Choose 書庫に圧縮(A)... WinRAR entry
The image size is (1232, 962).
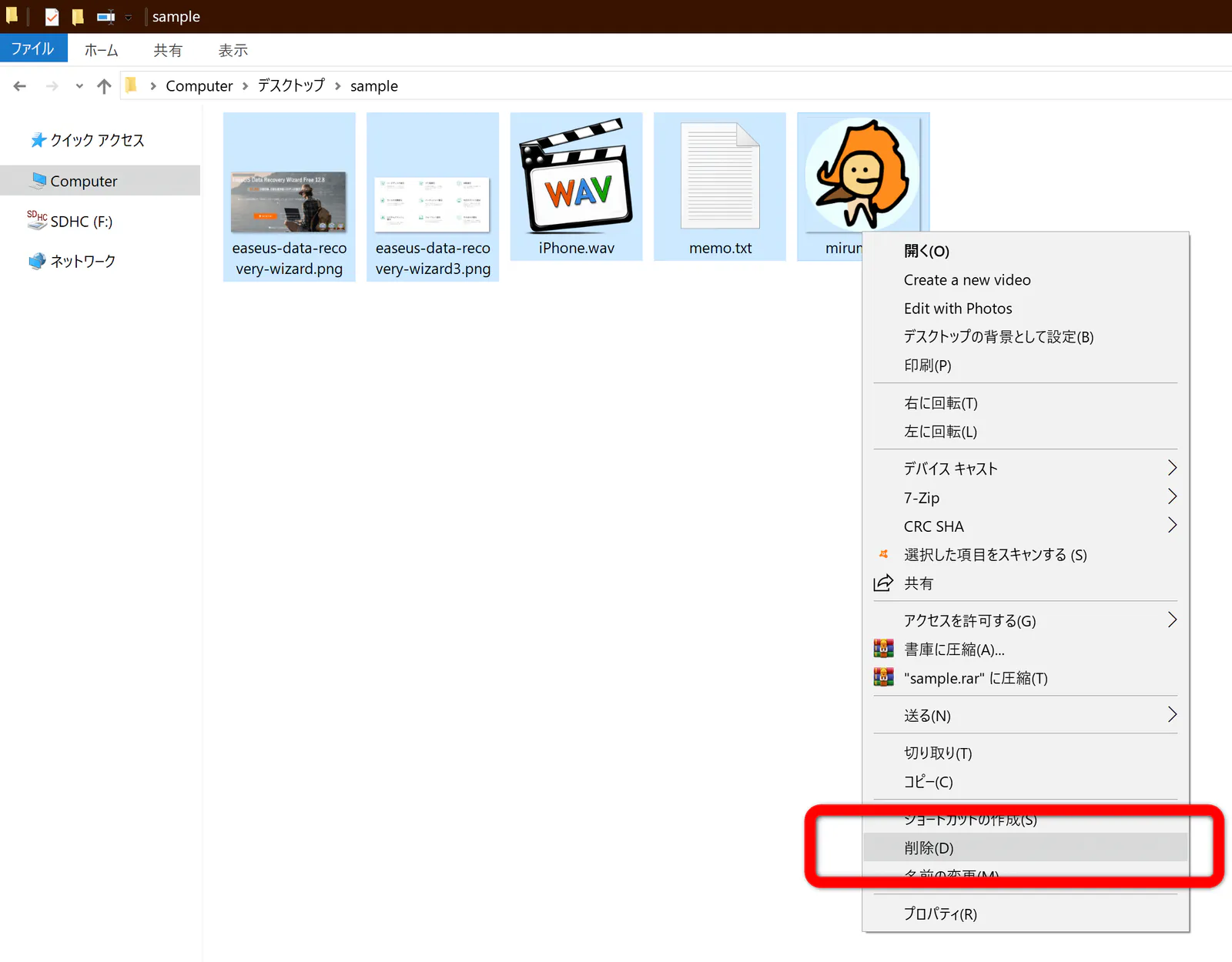(x=1026, y=650)
